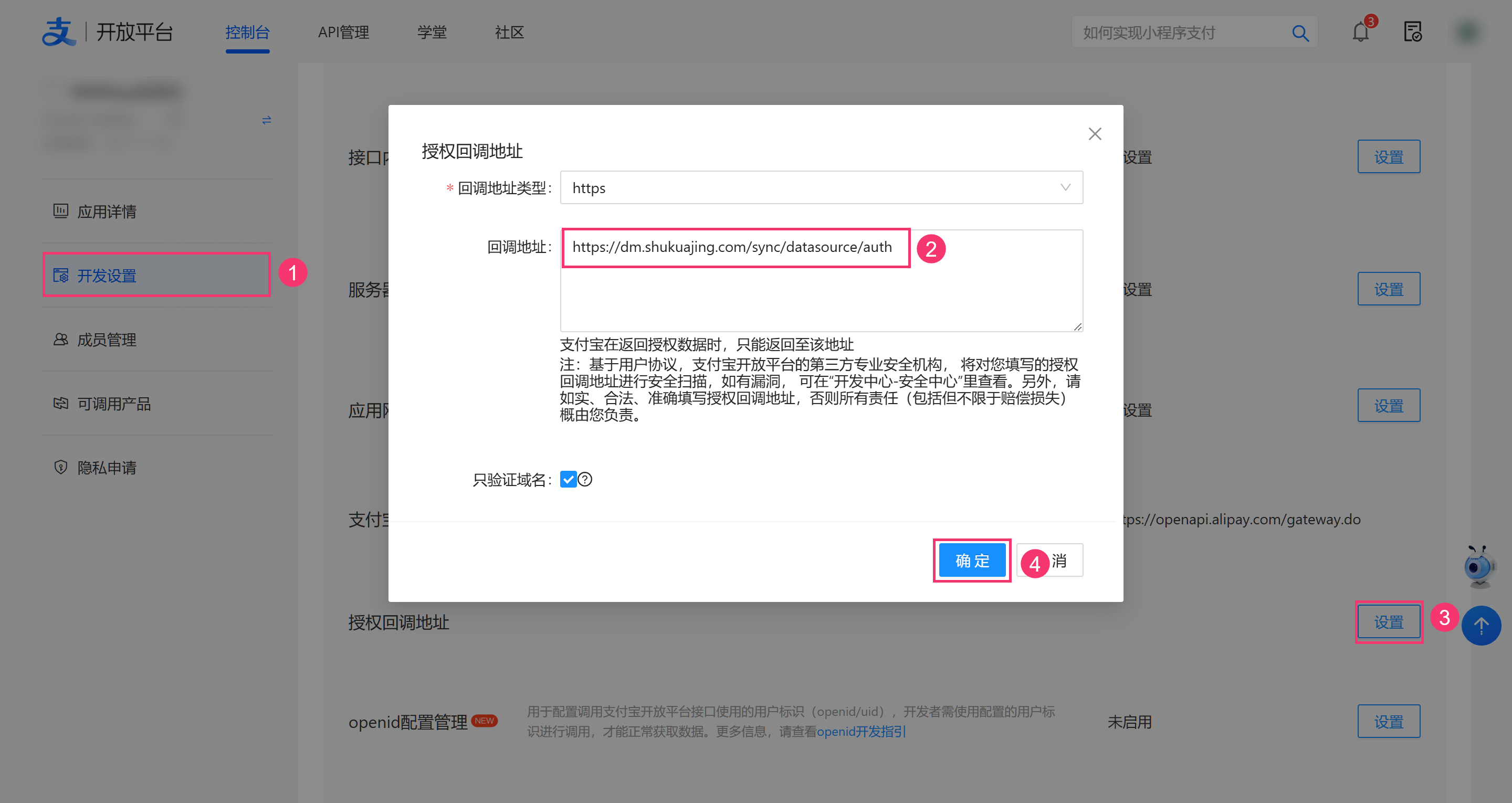This screenshot has width=1512, height=803.
Task: Expand the 回调地址类型 https dropdown
Action: pos(821,188)
